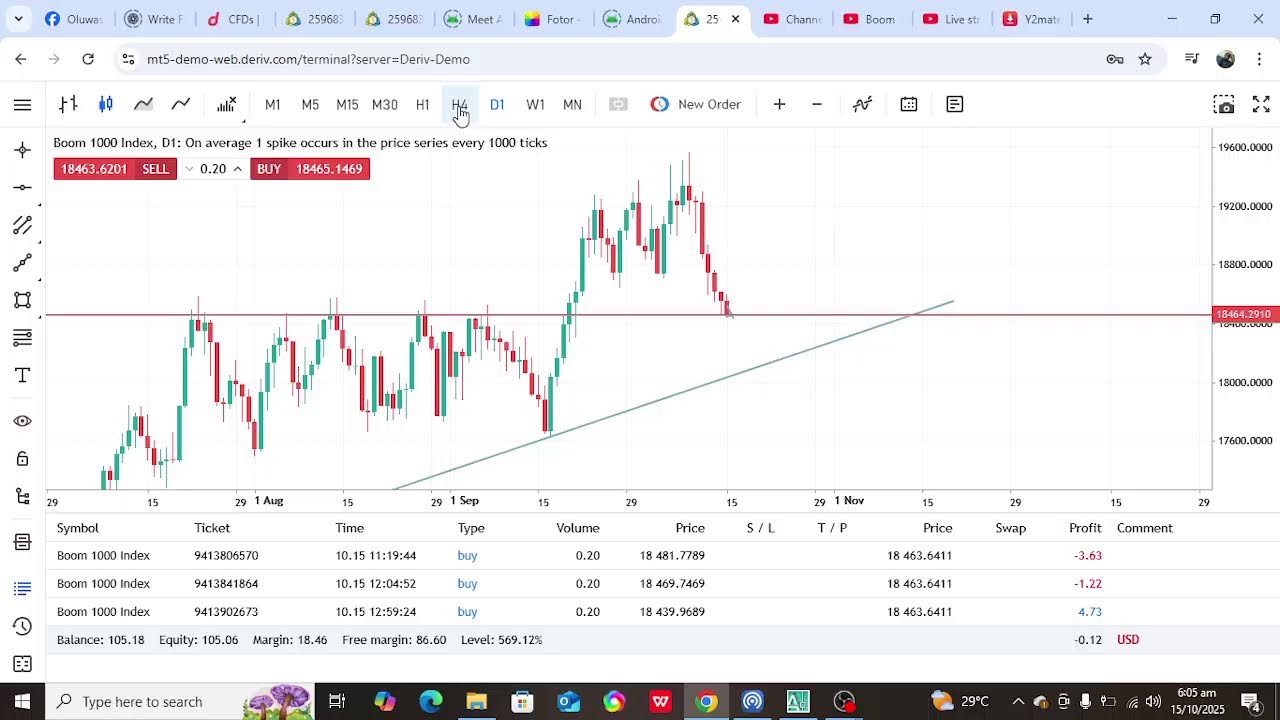This screenshot has width=1280, height=720.
Task: Switch to area chart type
Action: 144,104
